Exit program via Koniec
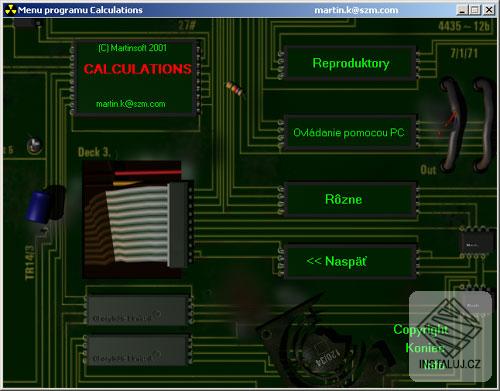This screenshot has width=500, height=391. [x=425, y=348]
